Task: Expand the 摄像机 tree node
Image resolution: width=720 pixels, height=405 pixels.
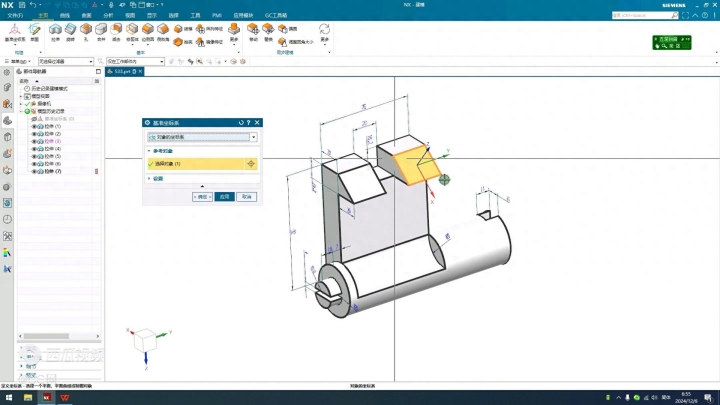Action: click(x=21, y=104)
